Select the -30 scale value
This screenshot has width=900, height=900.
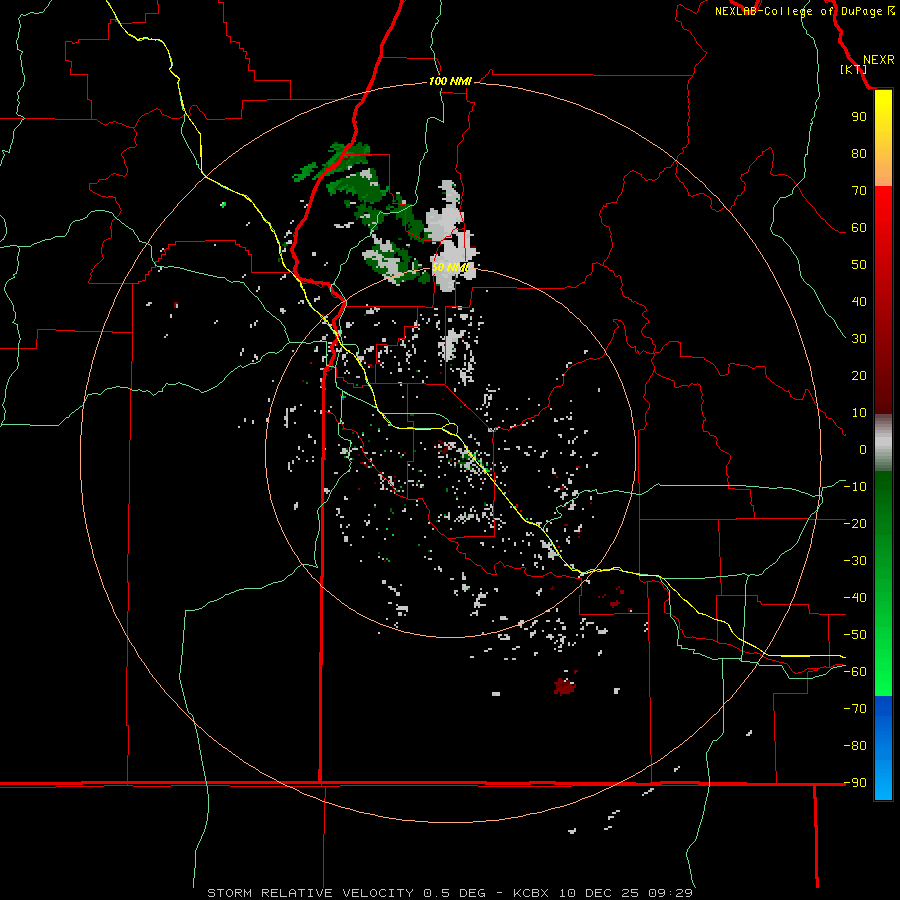click(855, 561)
